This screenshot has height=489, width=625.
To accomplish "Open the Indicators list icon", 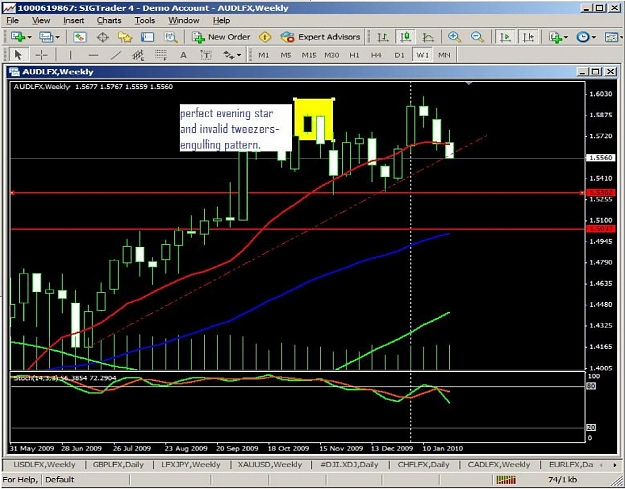I will (554, 37).
